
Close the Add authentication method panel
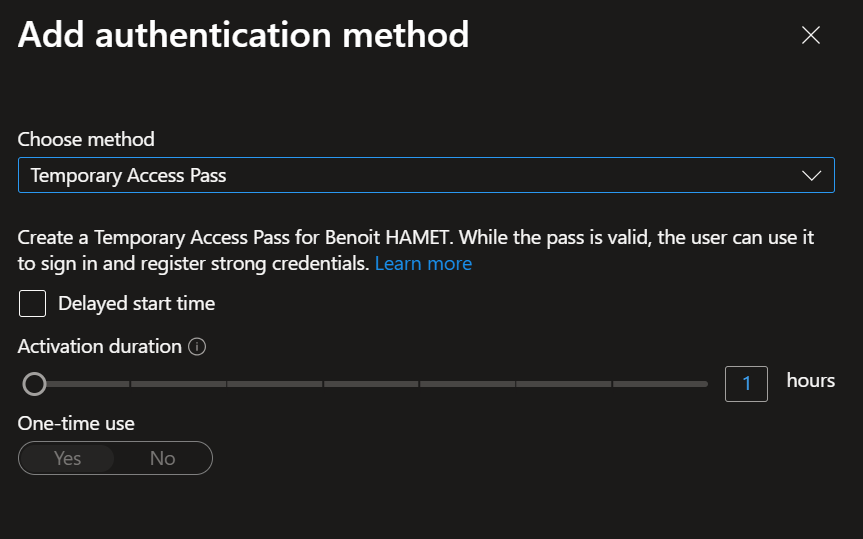[811, 36]
